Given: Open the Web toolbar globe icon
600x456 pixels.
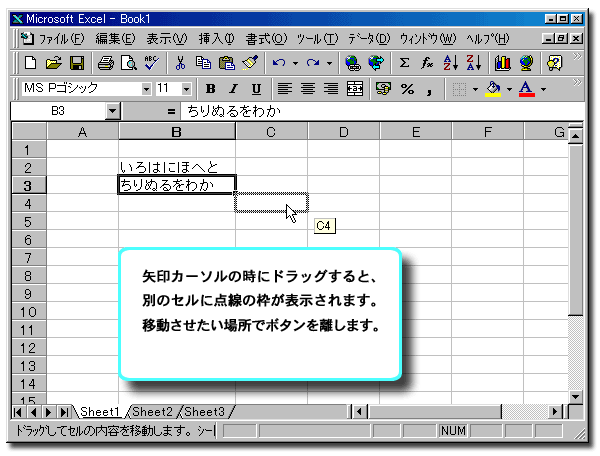Looking at the screenshot, I should pos(376,63).
